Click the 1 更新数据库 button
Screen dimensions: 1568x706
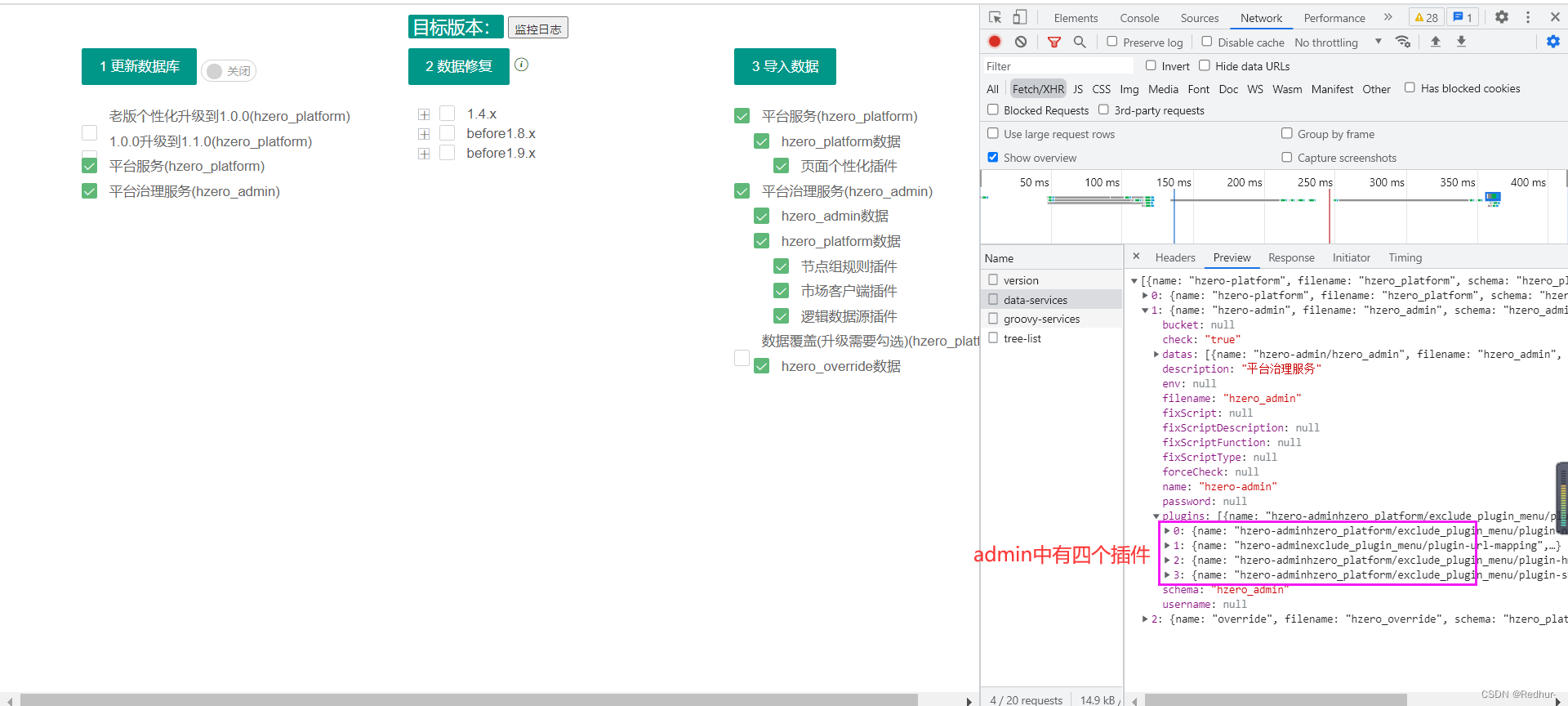pos(139,66)
